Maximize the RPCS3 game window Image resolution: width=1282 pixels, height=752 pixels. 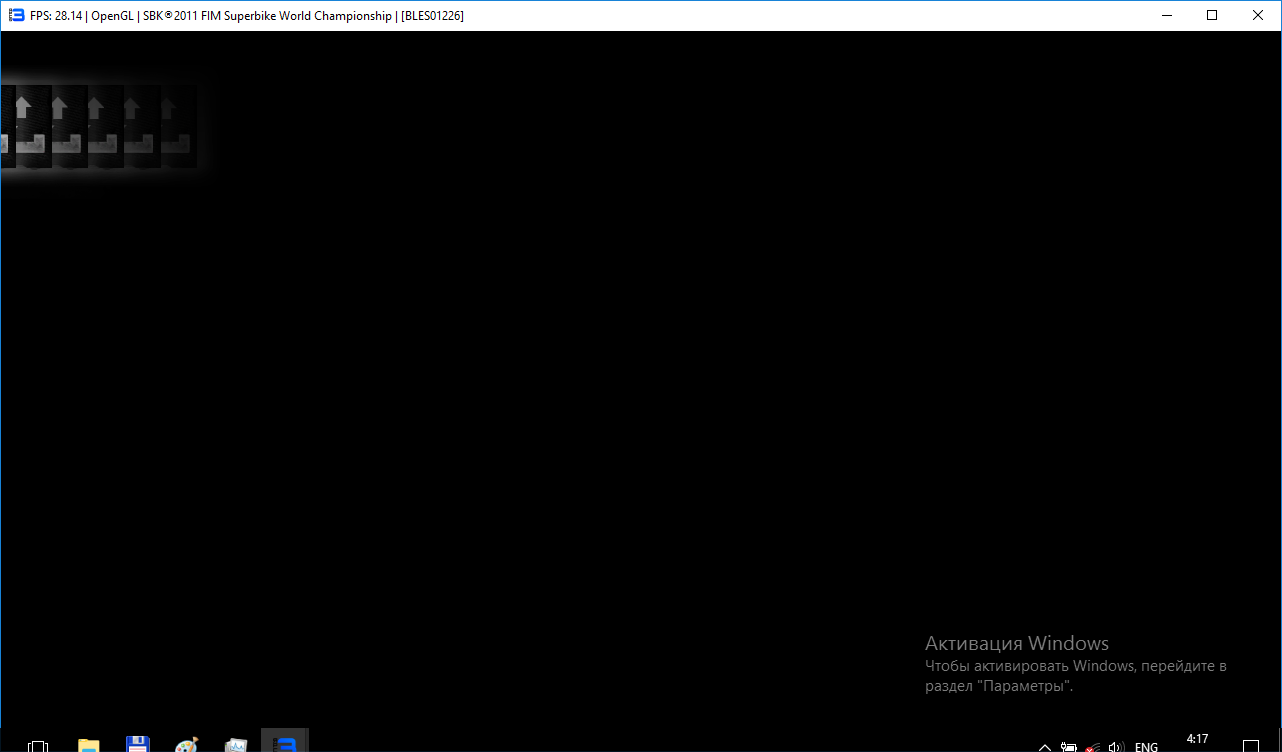click(x=1212, y=15)
